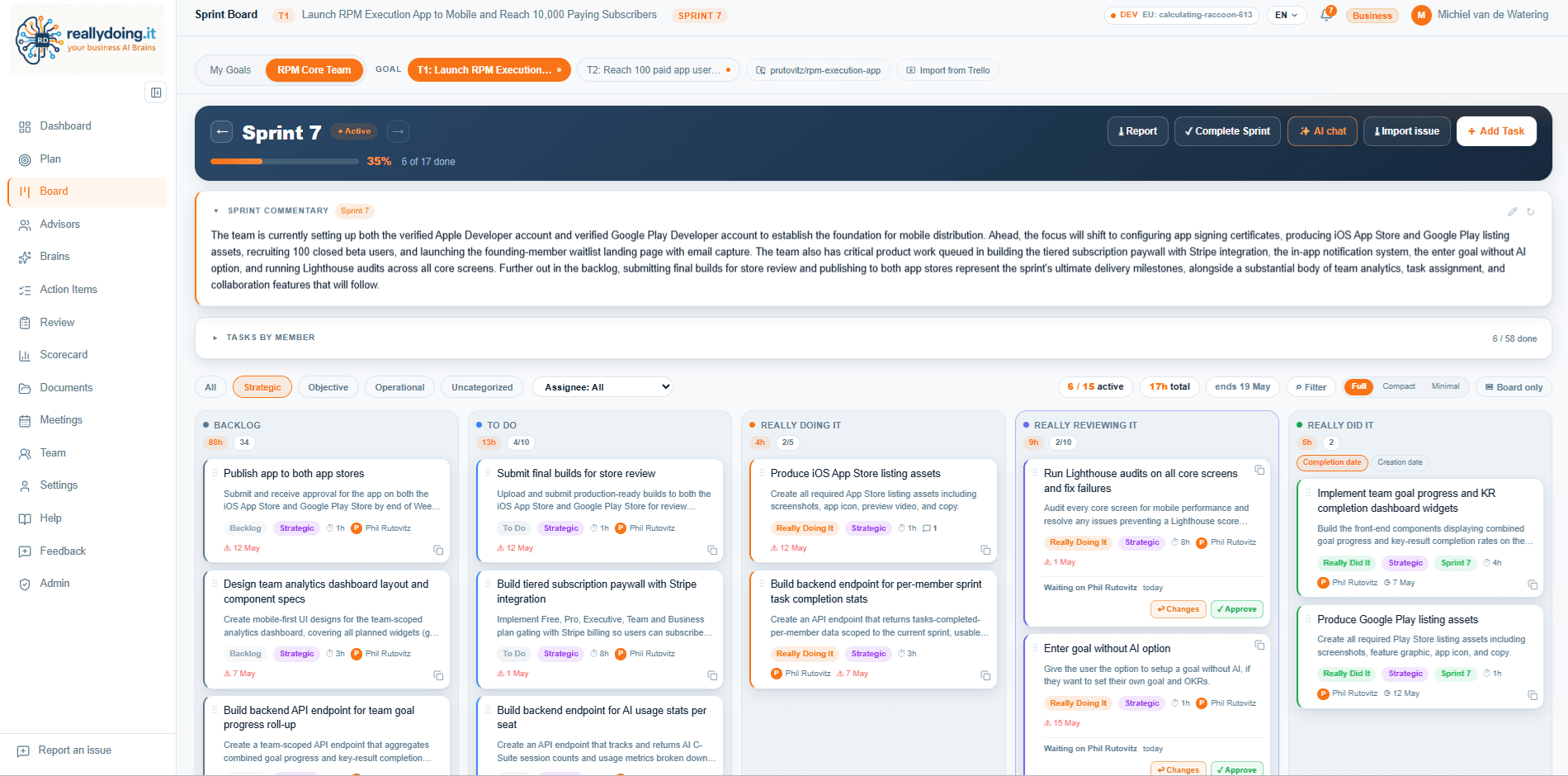Viewport: 1568px width, 776px height.
Task: Open Advisors in sidebar
Action: point(87,225)
